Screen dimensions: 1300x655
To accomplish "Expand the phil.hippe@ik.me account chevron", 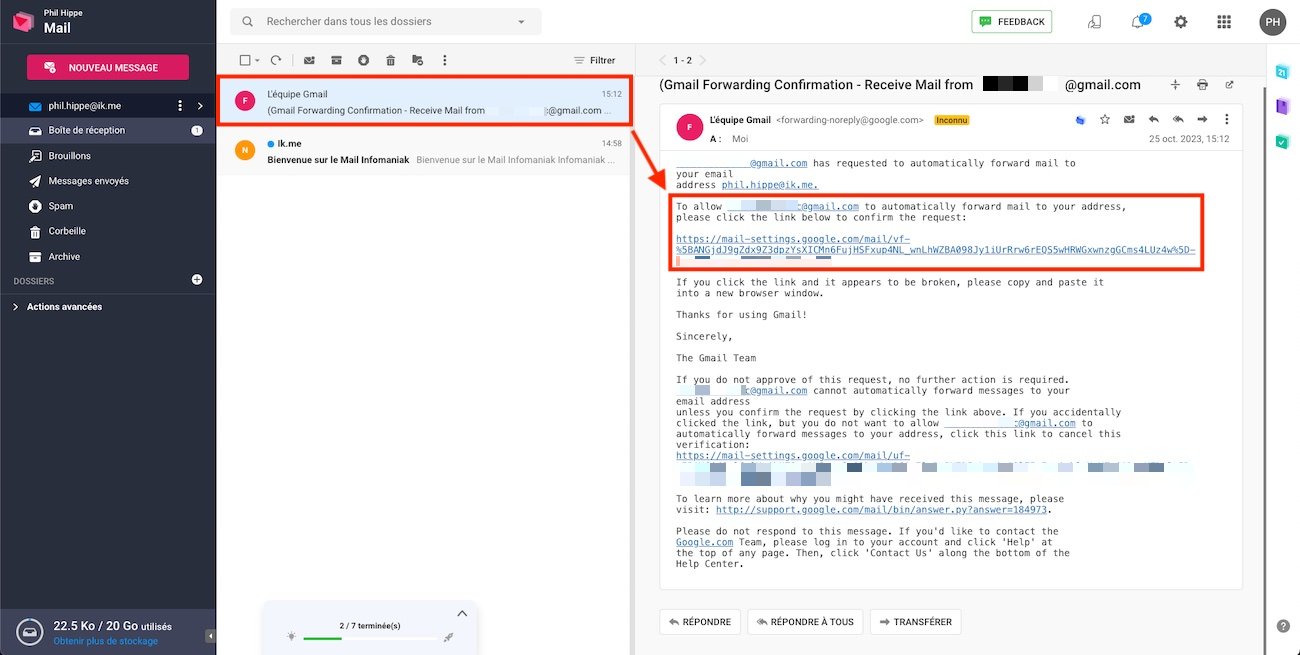I will coord(199,105).
